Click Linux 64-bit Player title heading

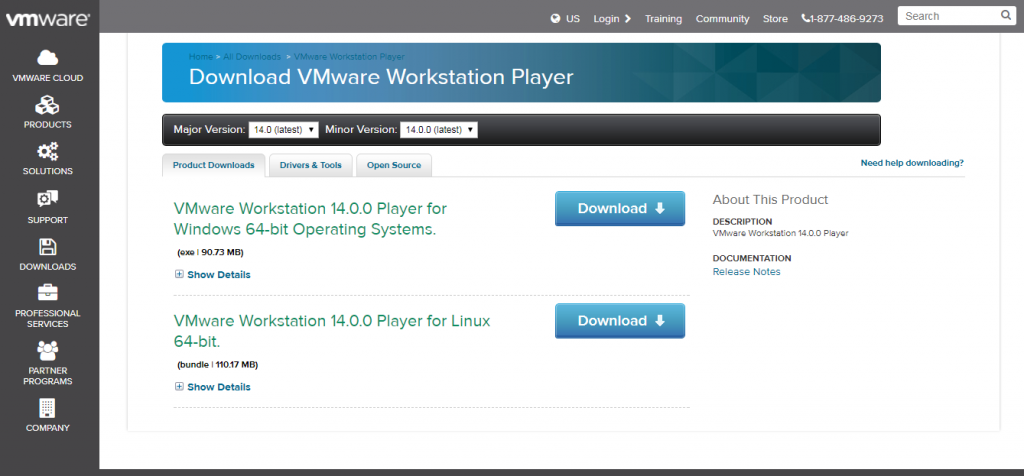click(x=332, y=331)
